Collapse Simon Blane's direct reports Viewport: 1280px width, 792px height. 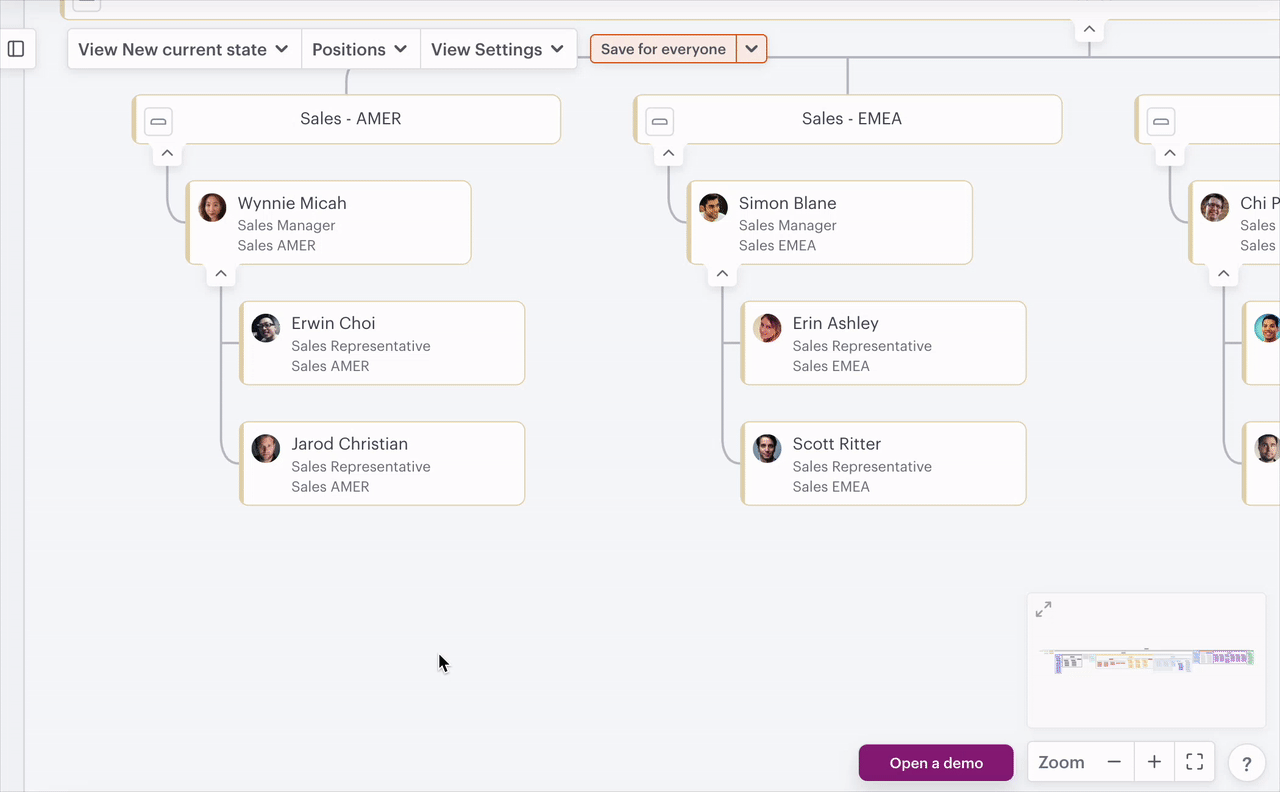(x=721, y=273)
